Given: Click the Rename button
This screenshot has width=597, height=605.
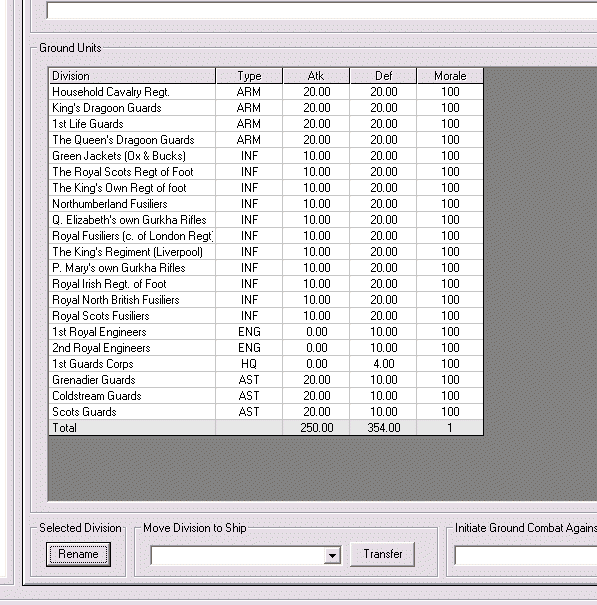Looking at the screenshot, I should tap(78, 554).
